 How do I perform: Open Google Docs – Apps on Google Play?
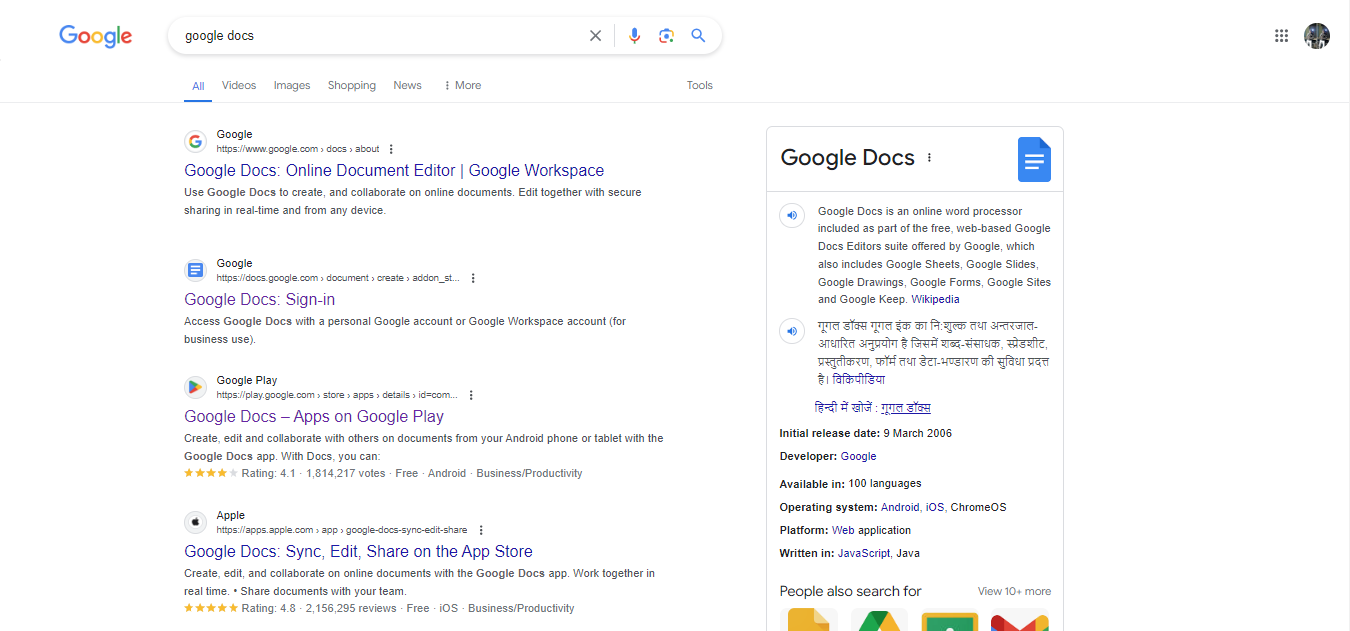[x=314, y=416]
